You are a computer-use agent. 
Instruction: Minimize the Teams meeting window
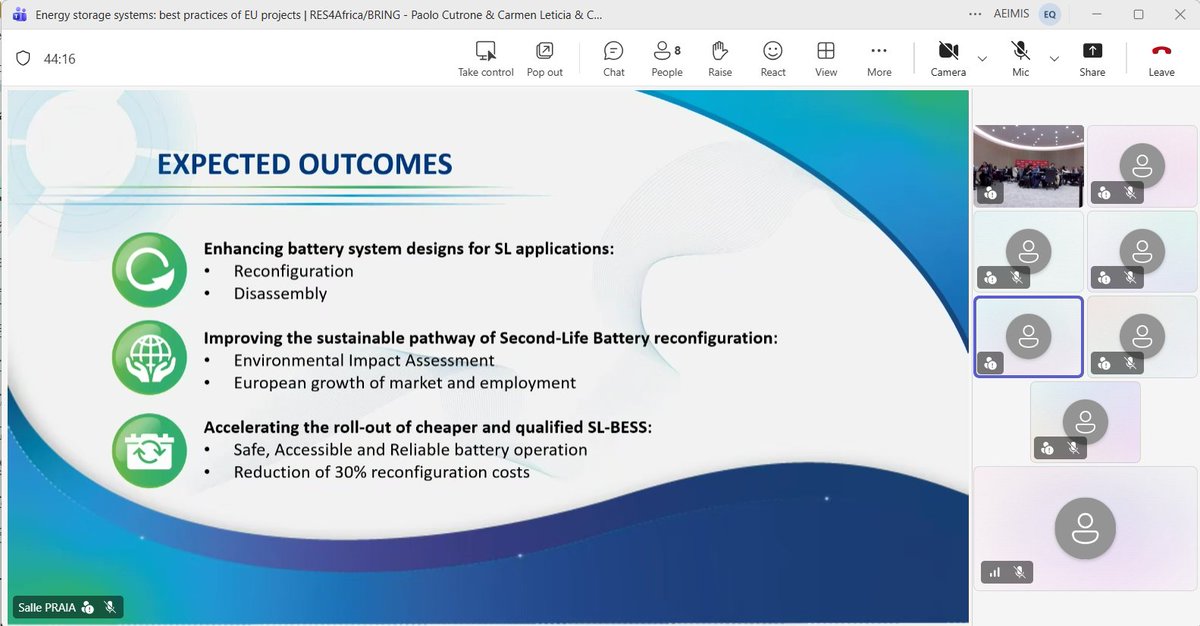point(1098,15)
